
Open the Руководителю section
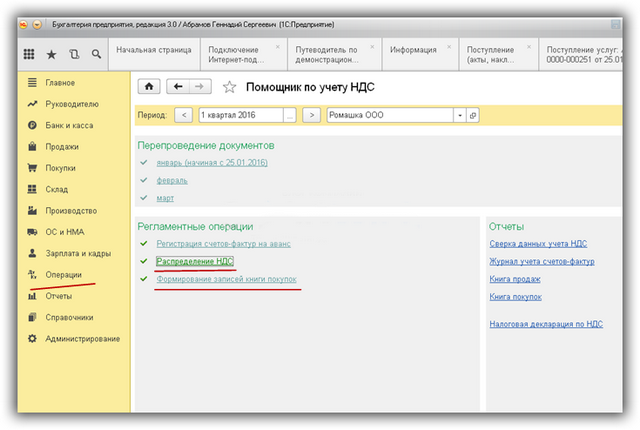pos(72,104)
